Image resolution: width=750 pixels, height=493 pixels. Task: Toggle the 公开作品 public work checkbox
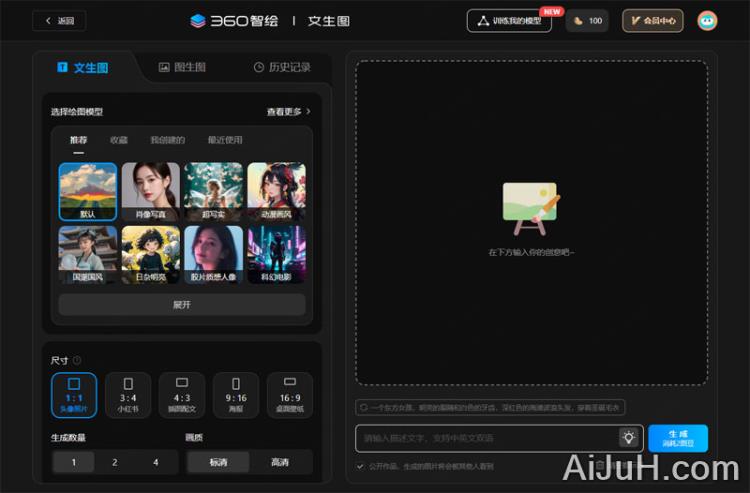pos(360,466)
